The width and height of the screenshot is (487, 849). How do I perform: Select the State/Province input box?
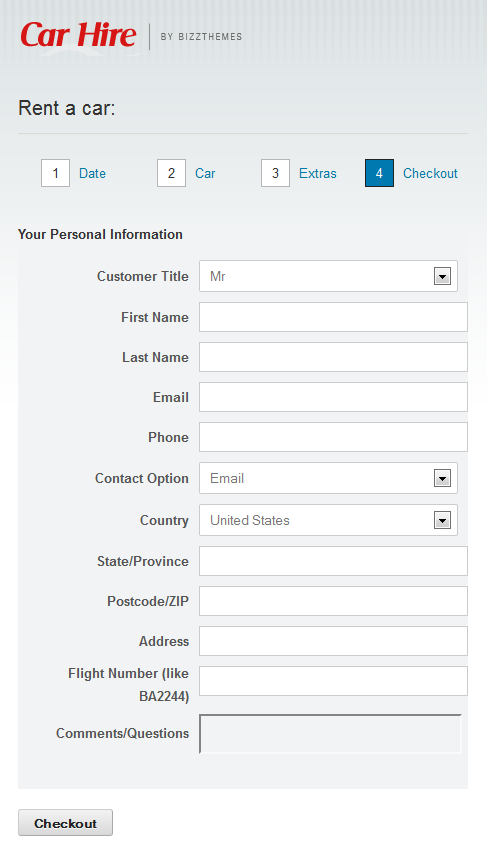(333, 561)
